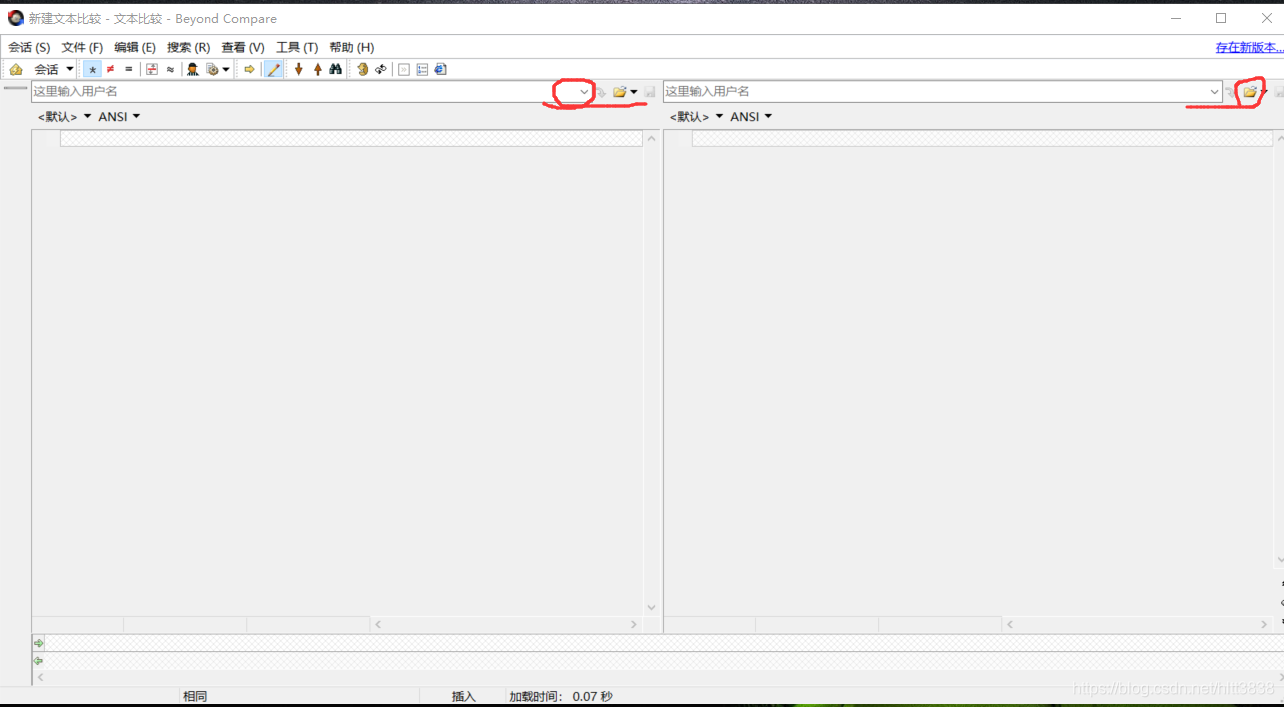Screen dimensions: 1284x707
Task: Open the 编辑 (E) menu
Action: click(135, 47)
